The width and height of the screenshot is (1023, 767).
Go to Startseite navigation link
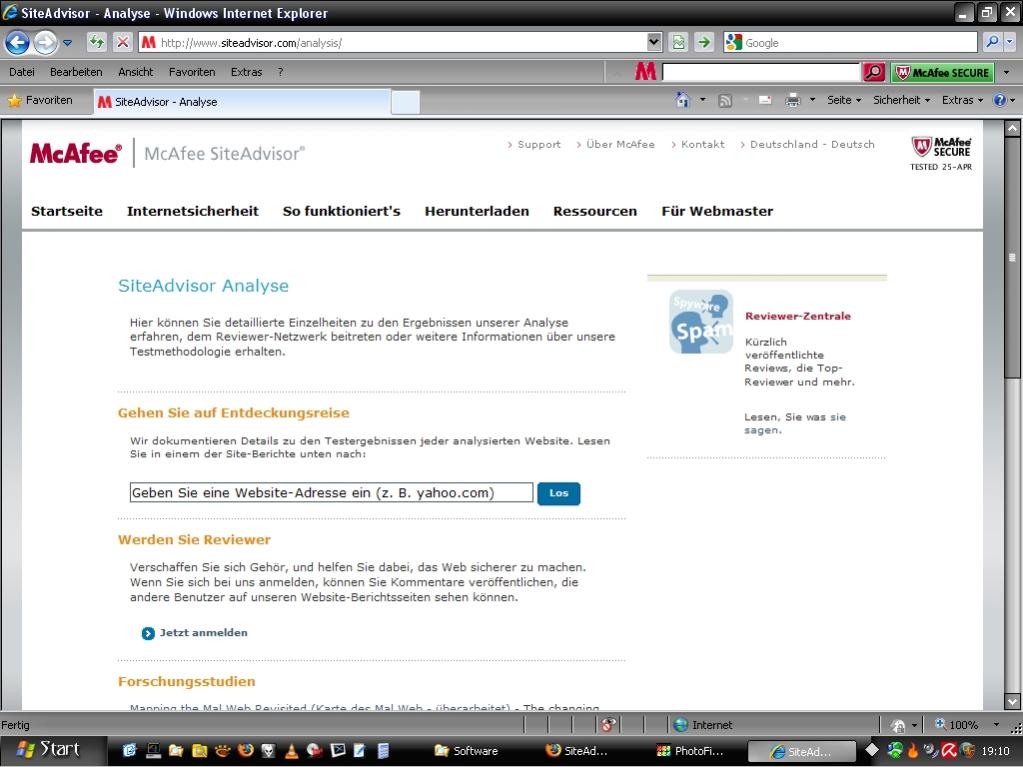(x=67, y=211)
